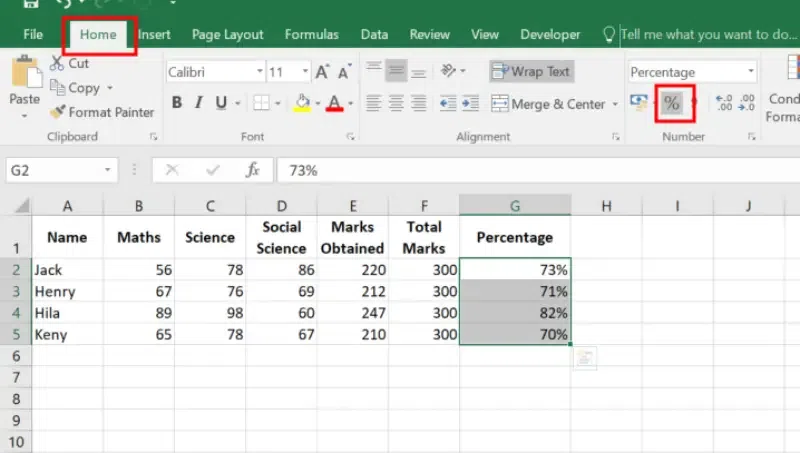Viewport: 800px width, 453px height.
Task: Click the Insert Function fx icon
Action: click(253, 170)
